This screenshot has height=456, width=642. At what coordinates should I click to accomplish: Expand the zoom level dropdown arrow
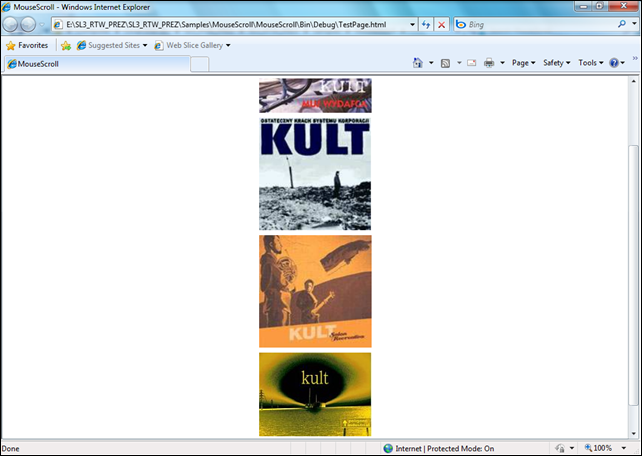click(x=624, y=448)
